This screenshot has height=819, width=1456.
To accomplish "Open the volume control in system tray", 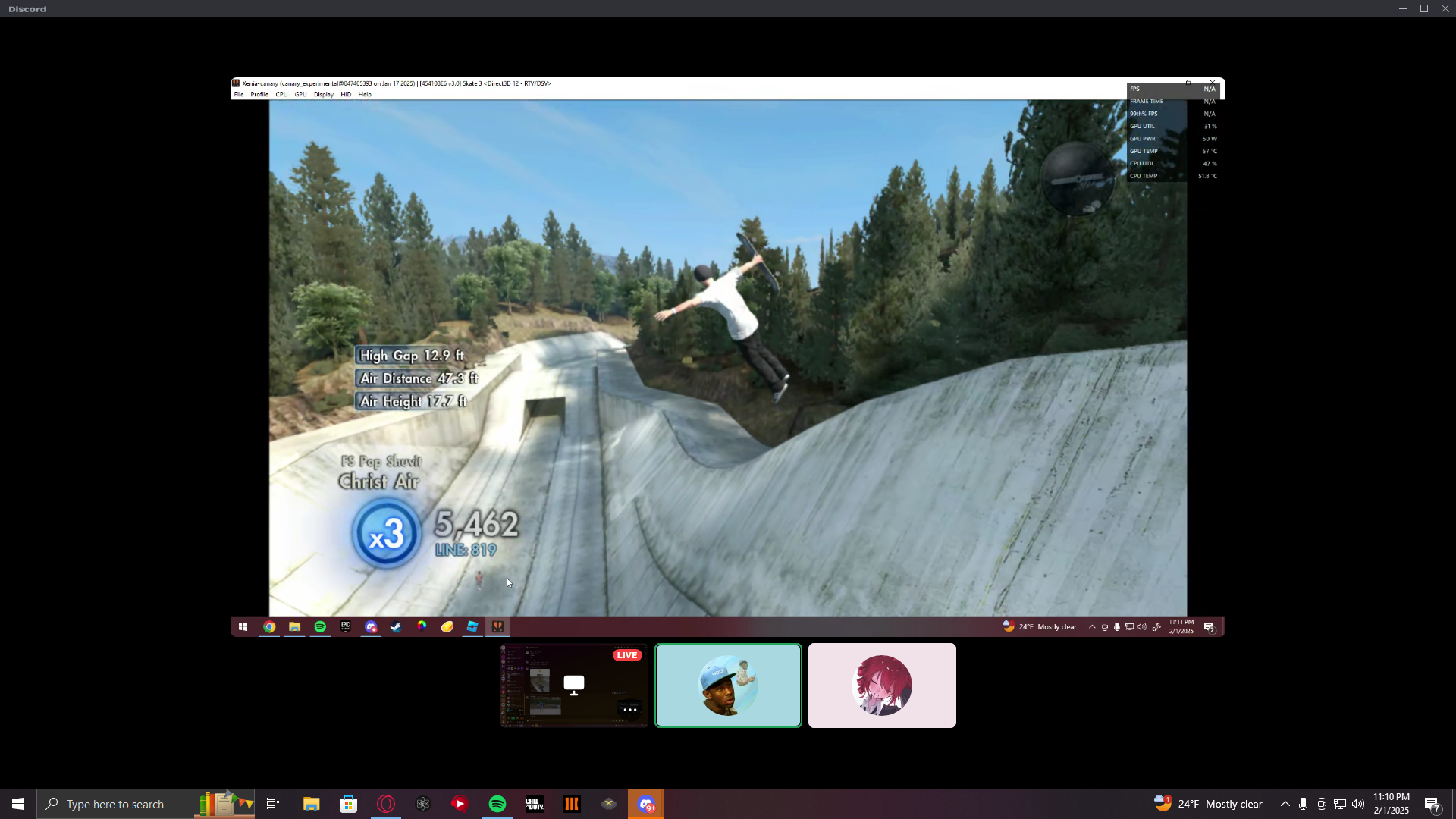I will (1358, 804).
